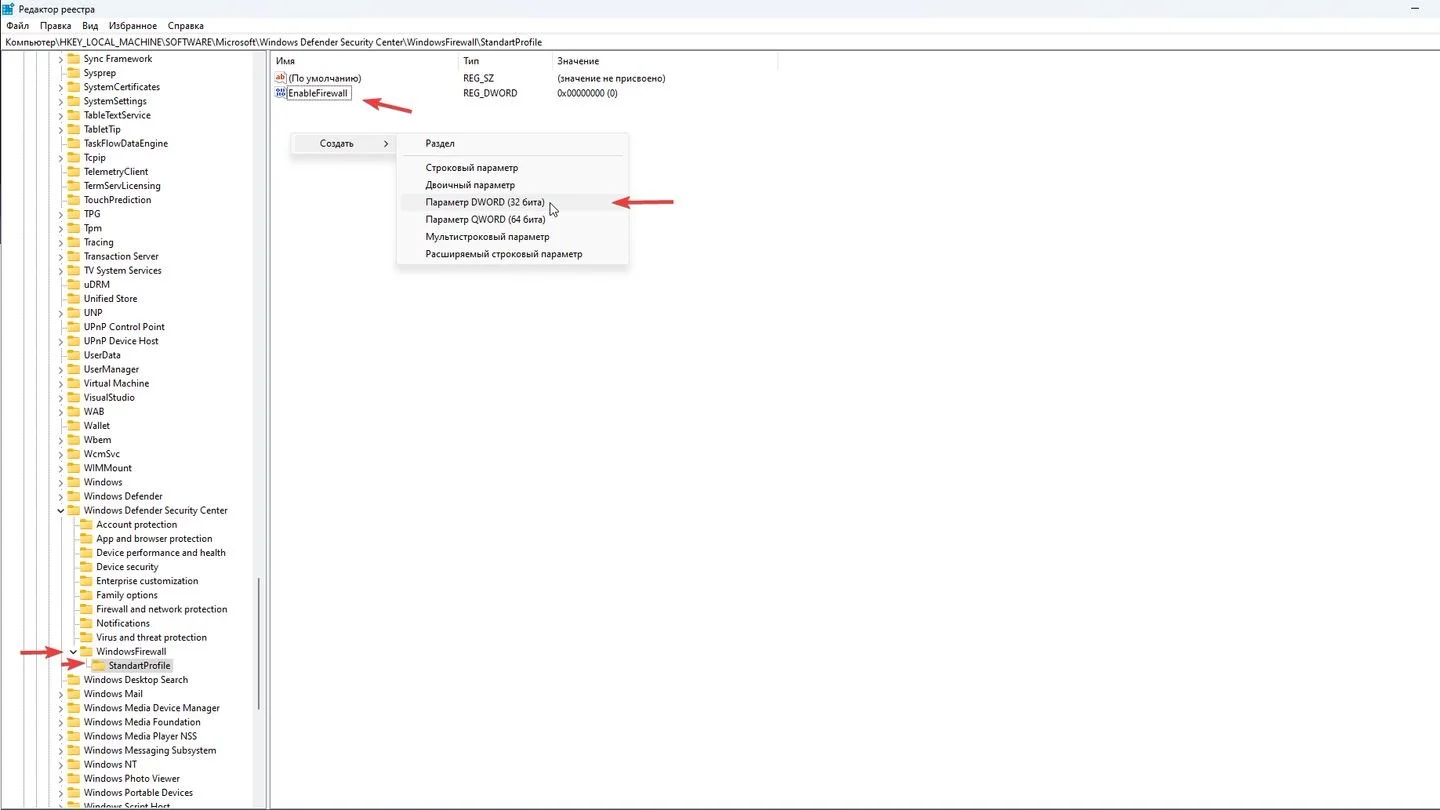Viewport: 1440px width, 810px height.
Task: Select the EnableFirewall DWORD value icon
Action: pyautogui.click(x=280, y=93)
